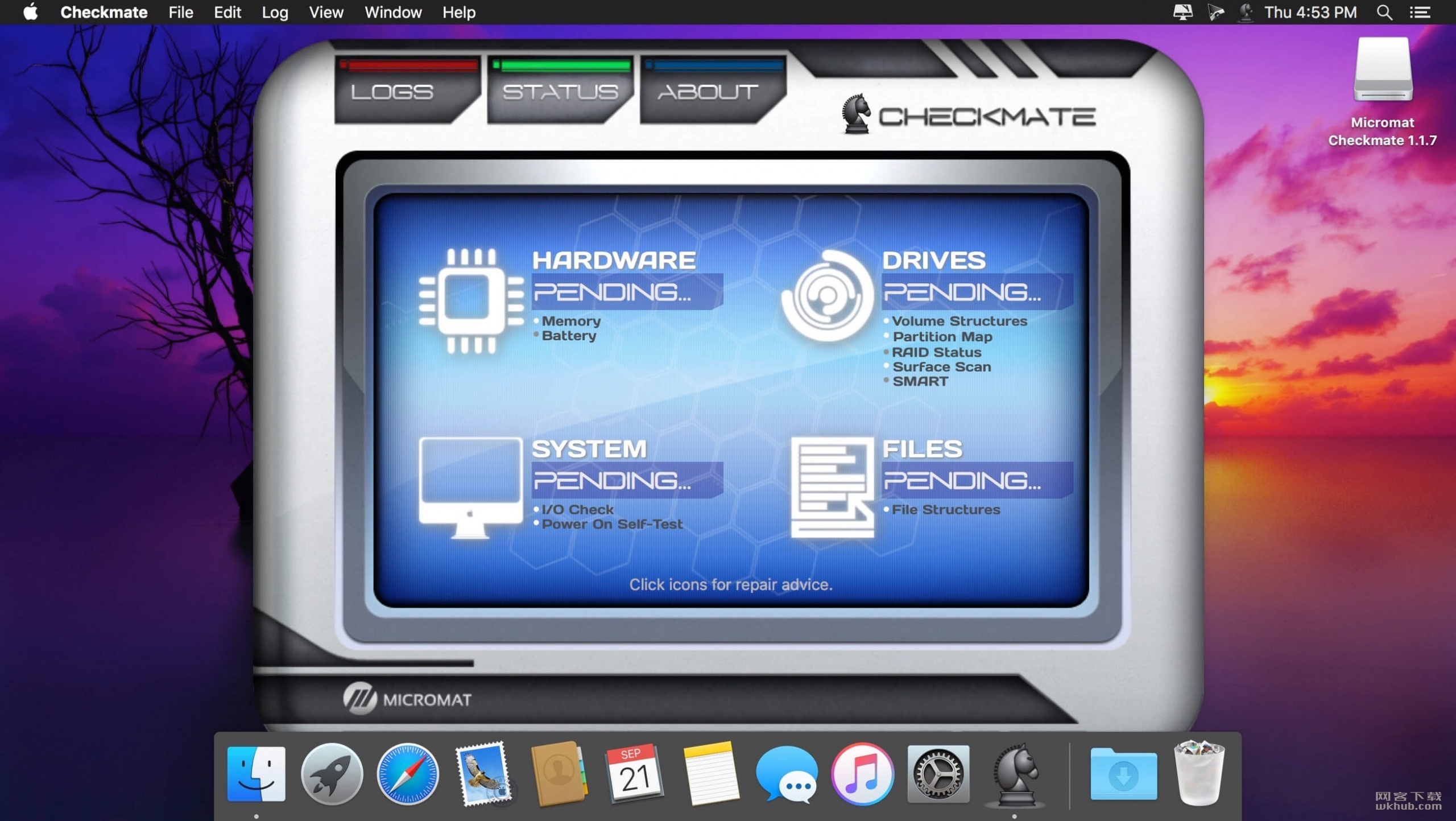Launch iTunes from the Dock
This screenshot has width=1456, height=821.
[862, 774]
